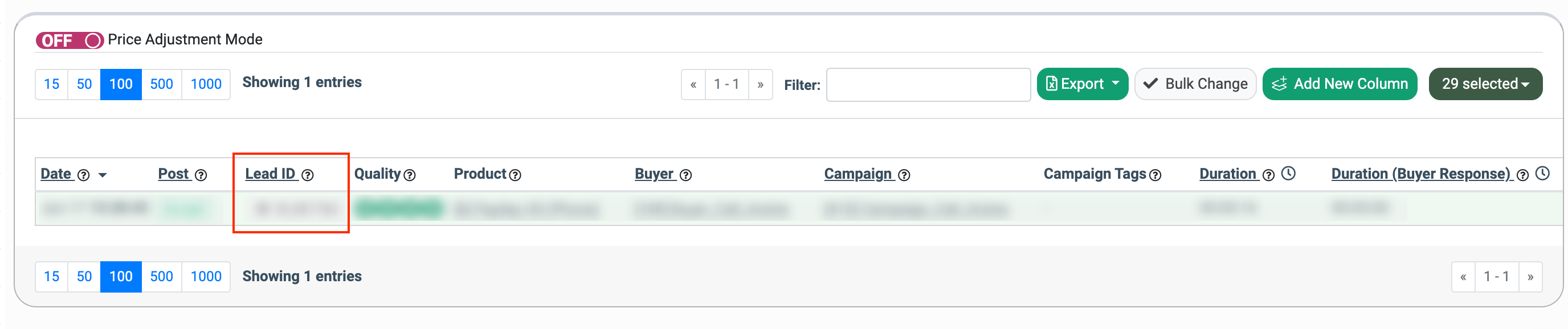The width and height of the screenshot is (1568, 329).
Task: Expand the Export dropdown arrow
Action: coord(1115,83)
